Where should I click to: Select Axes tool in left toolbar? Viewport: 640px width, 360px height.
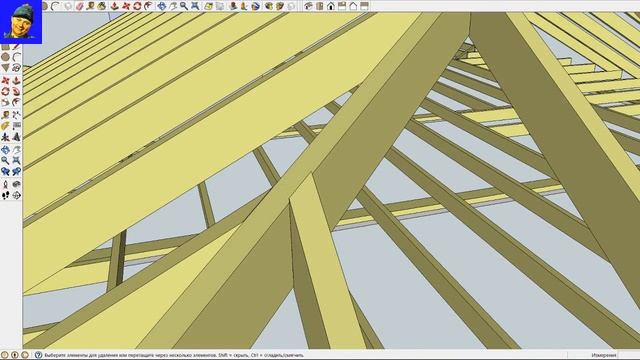[5, 137]
